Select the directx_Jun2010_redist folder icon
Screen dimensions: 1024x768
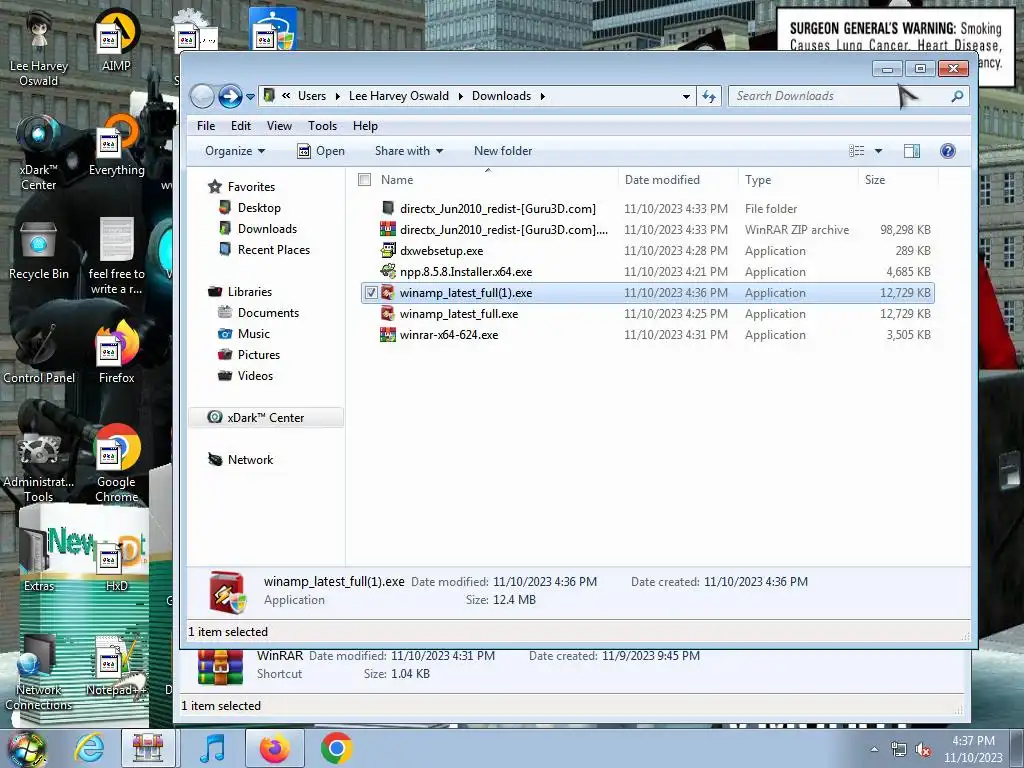tap(388, 208)
